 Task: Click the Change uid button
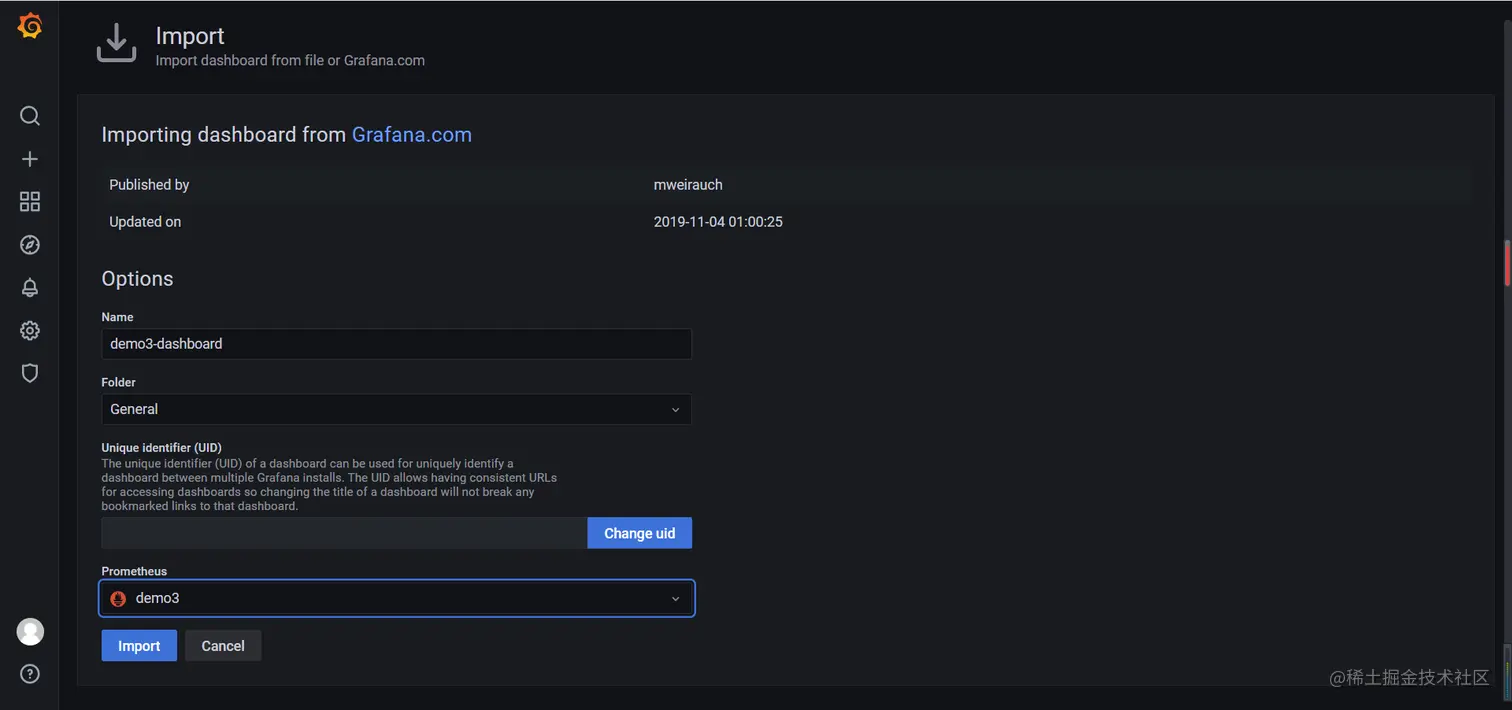pos(640,533)
